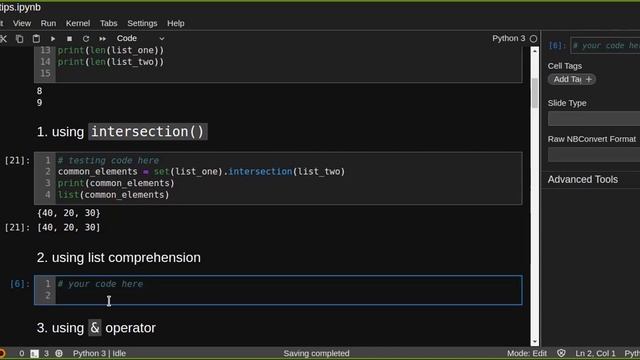Open the Tabs menu

[x=109, y=23]
